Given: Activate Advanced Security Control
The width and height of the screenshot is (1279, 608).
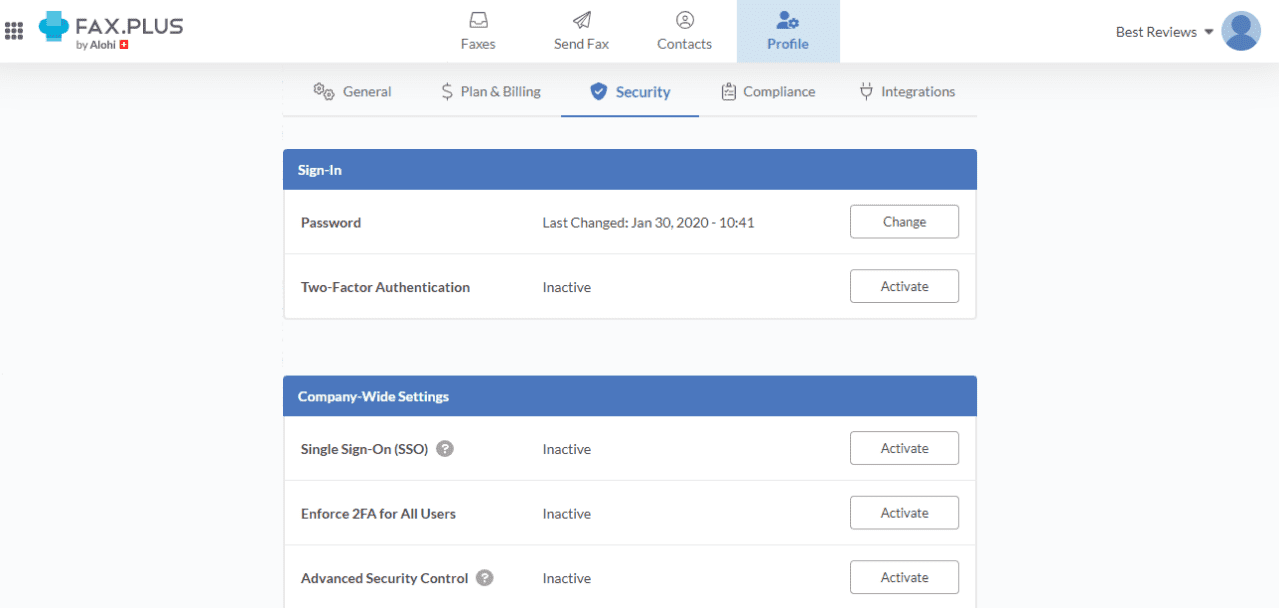Looking at the screenshot, I should click(903, 577).
